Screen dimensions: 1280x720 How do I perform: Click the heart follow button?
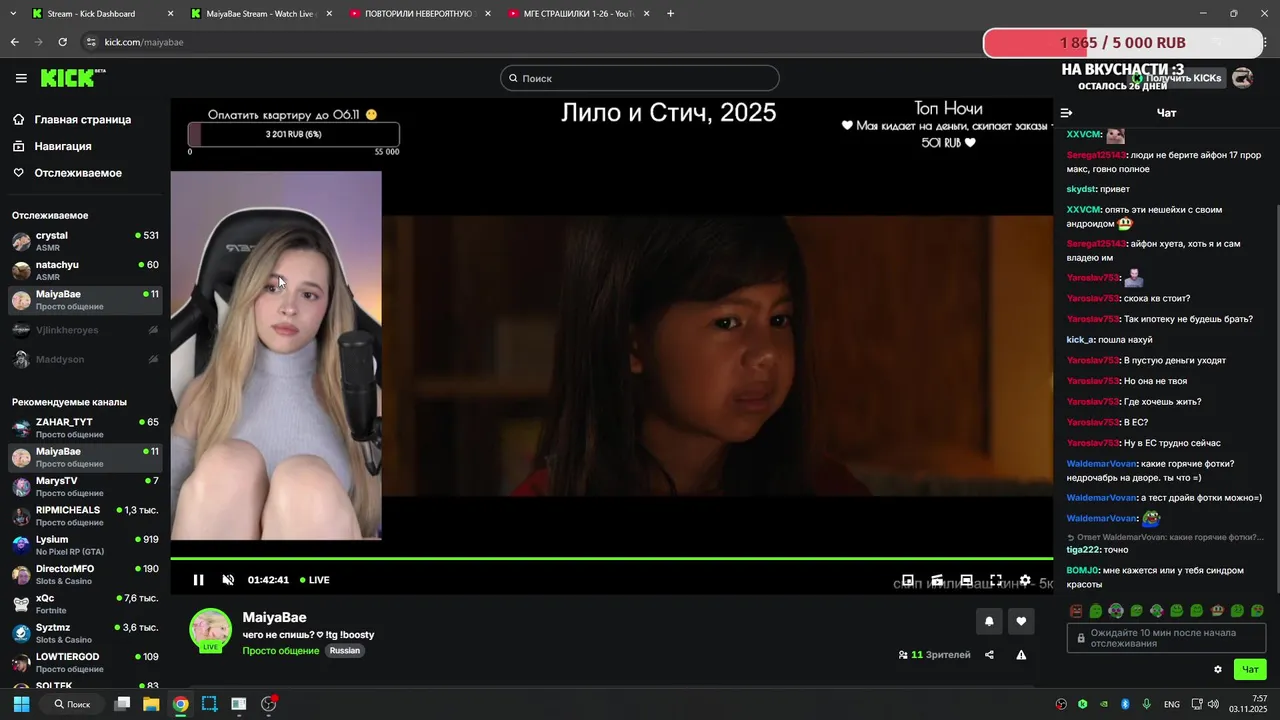[x=1021, y=621]
